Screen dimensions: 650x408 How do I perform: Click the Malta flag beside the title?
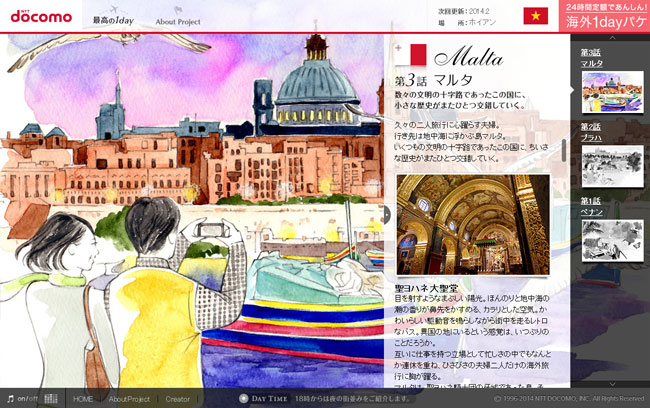(x=410, y=55)
